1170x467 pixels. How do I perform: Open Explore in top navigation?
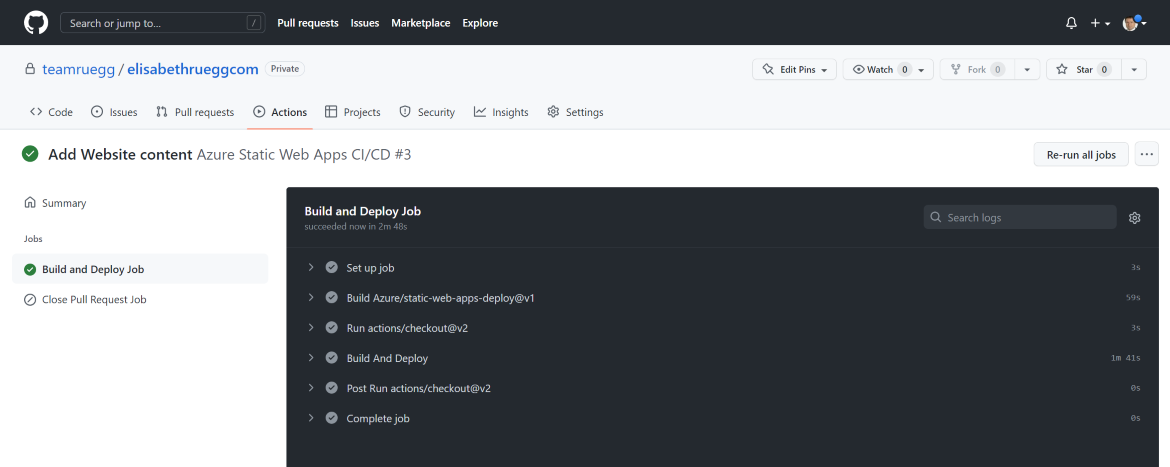coord(480,23)
